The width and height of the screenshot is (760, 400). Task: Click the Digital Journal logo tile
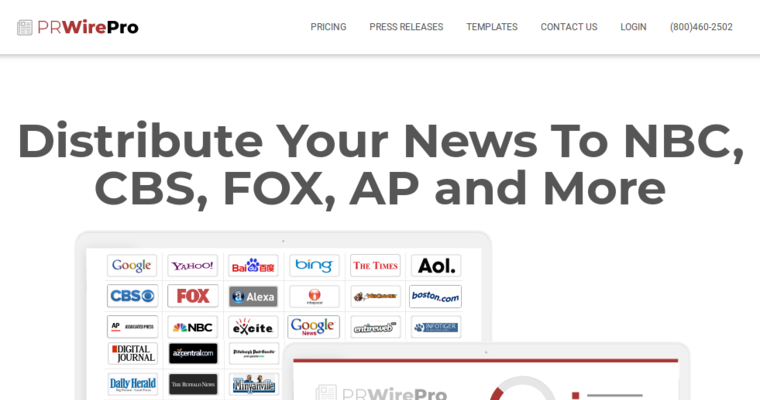tap(133, 353)
